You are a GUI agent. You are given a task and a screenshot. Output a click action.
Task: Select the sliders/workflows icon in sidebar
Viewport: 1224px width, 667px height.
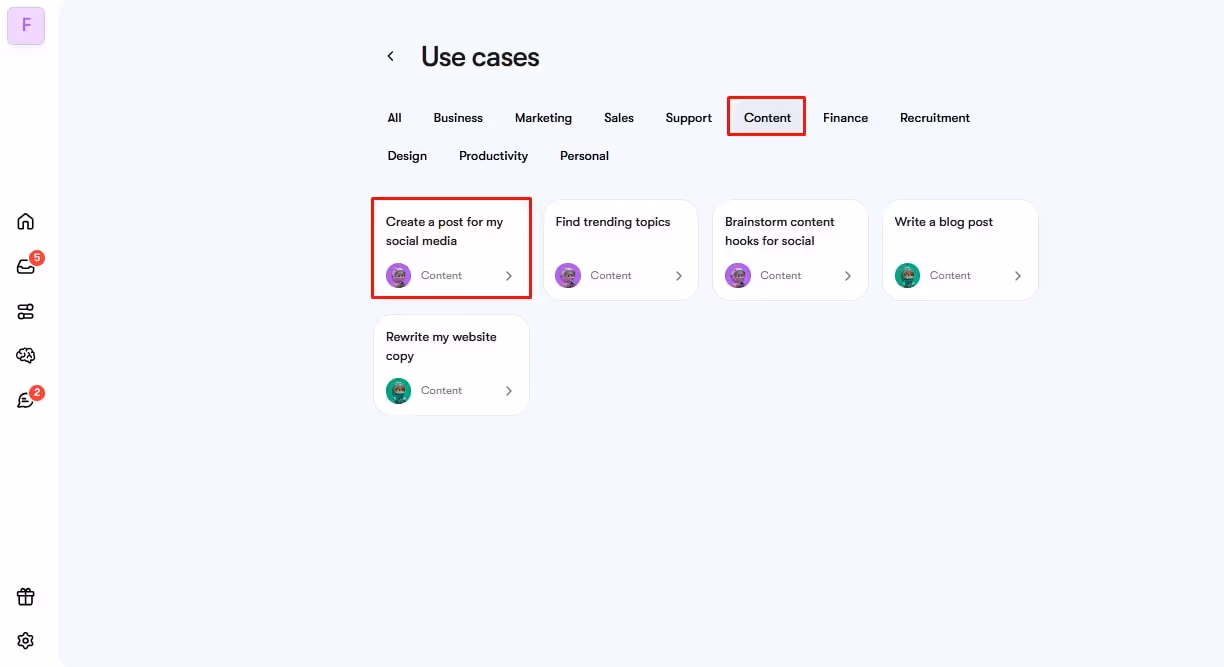[x=25, y=311]
